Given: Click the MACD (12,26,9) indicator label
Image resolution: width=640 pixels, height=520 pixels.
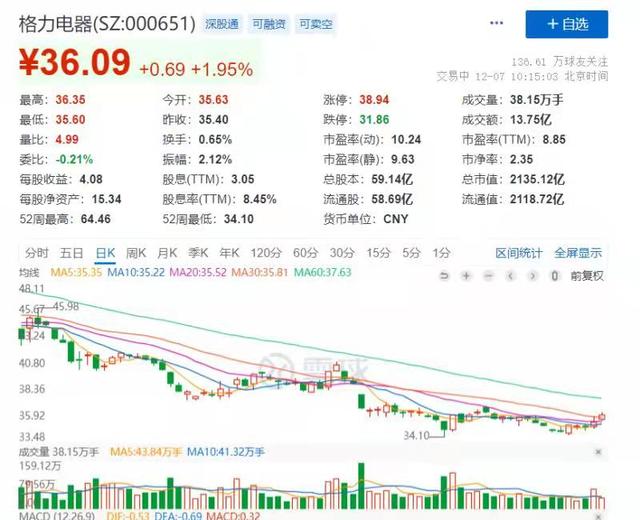Looking at the screenshot, I should (57, 516).
